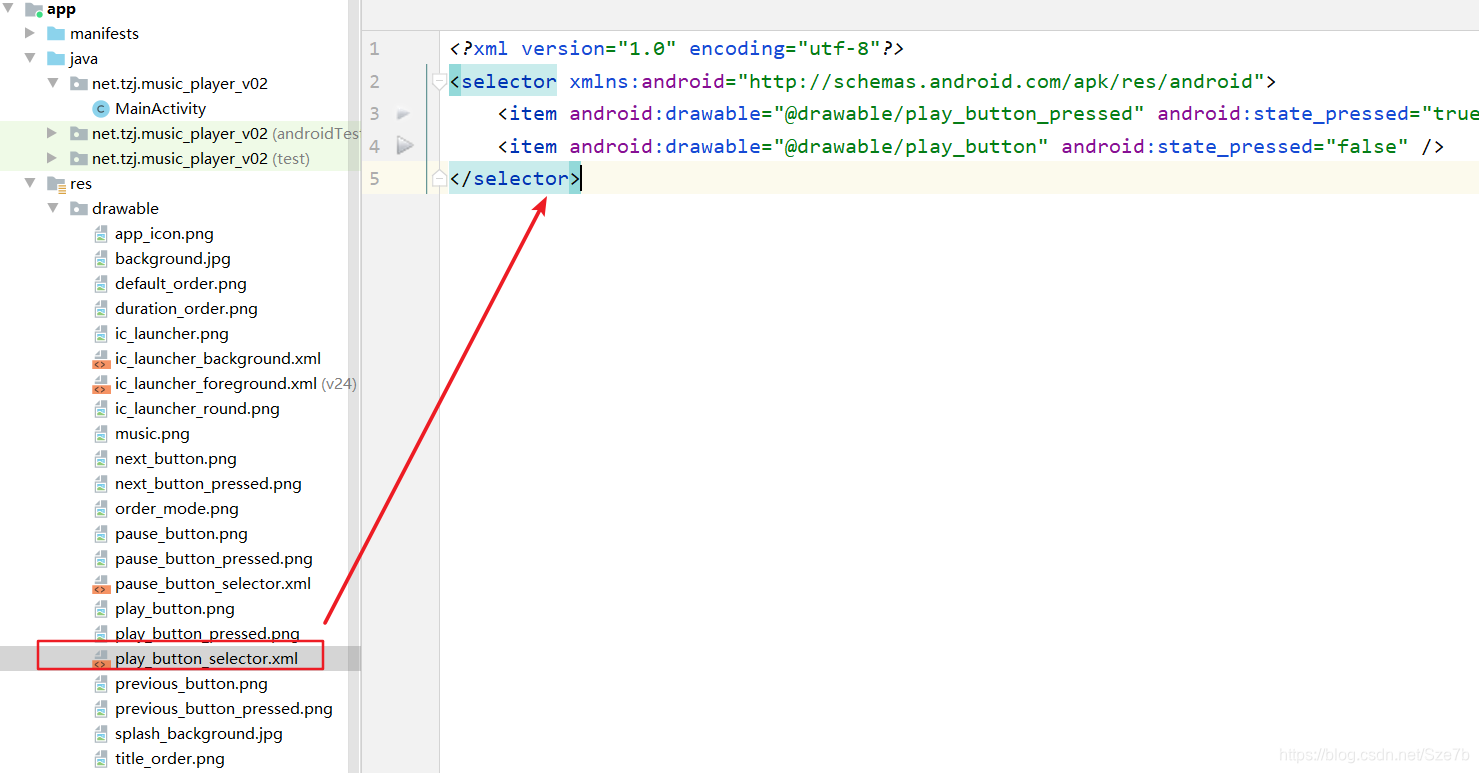Click the pause_button_selector.xml file icon
Image resolution: width=1479 pixels, height=773 pixels.
pos(101,584)
